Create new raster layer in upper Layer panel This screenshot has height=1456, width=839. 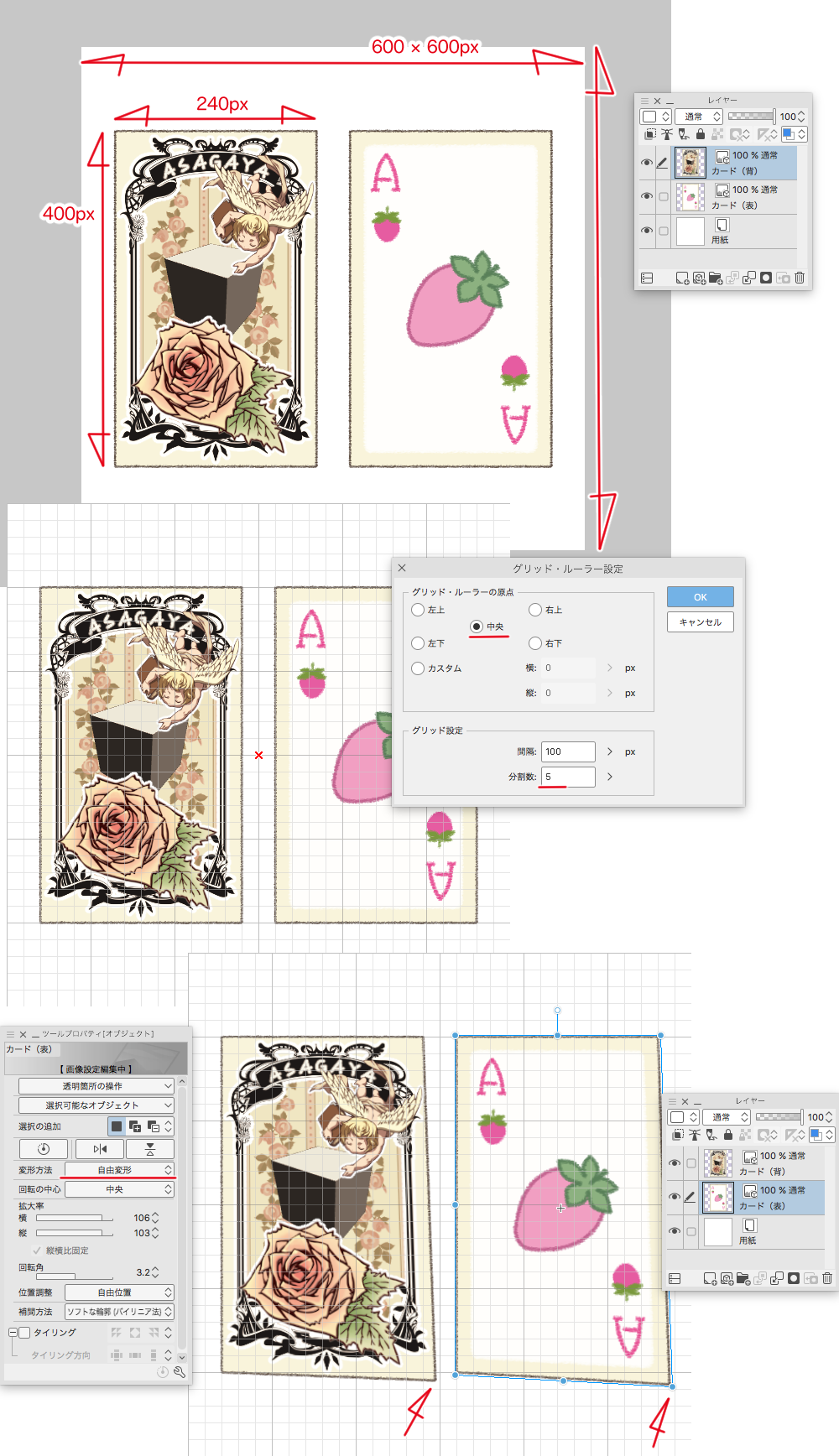682,278
